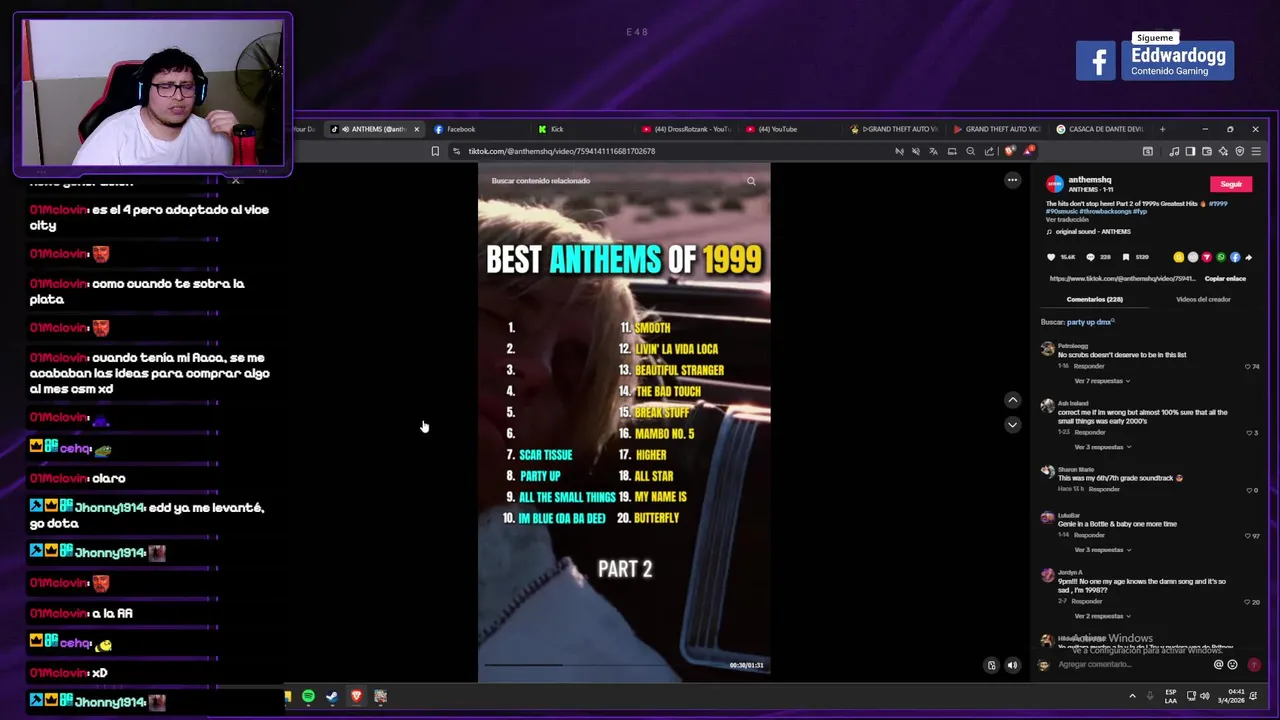Click the search magnifier in video overlay
This screenshot has height=720, width=1280.
click(x=751, y=181)
